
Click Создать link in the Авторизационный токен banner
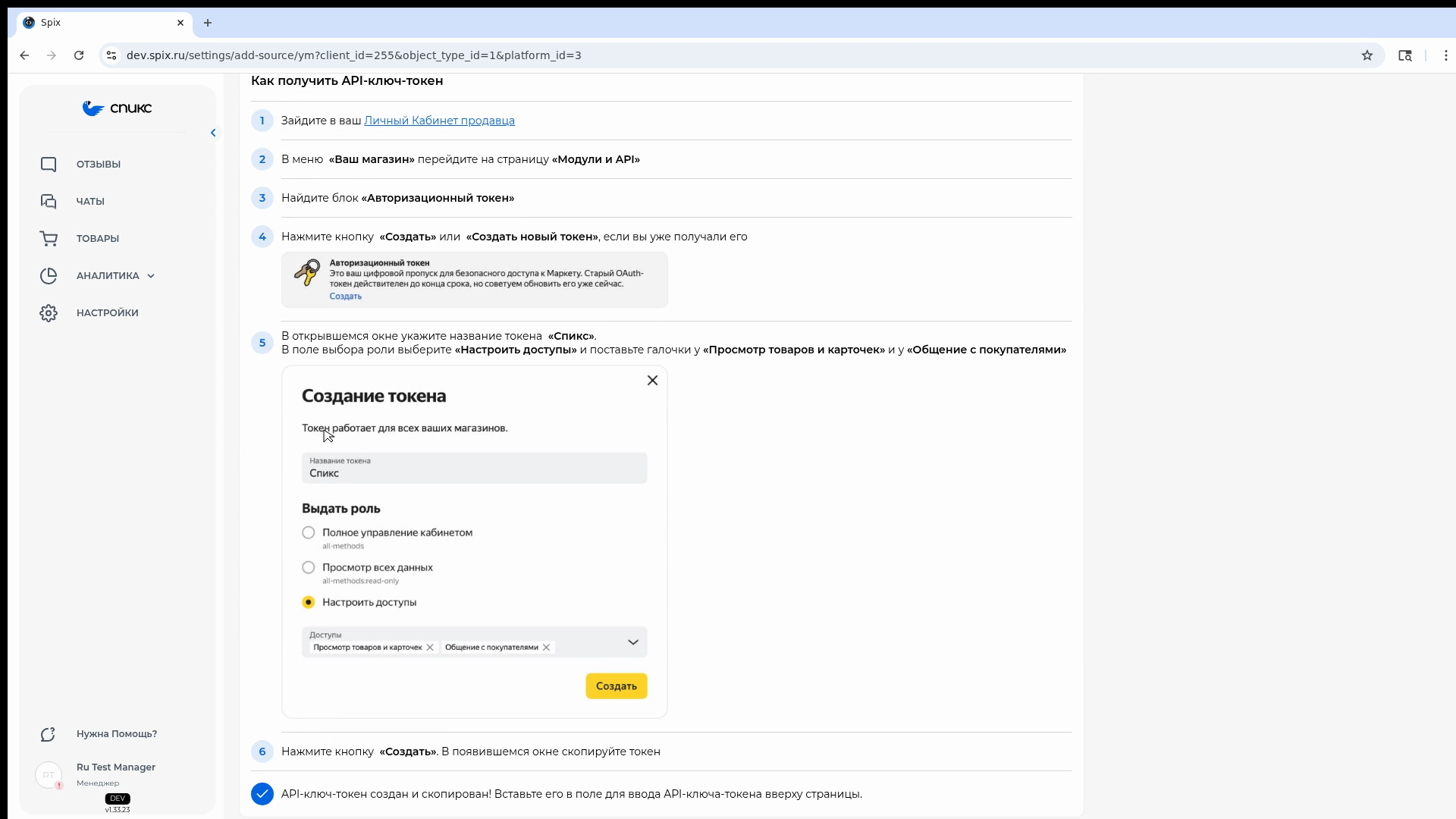pos(345,297)
